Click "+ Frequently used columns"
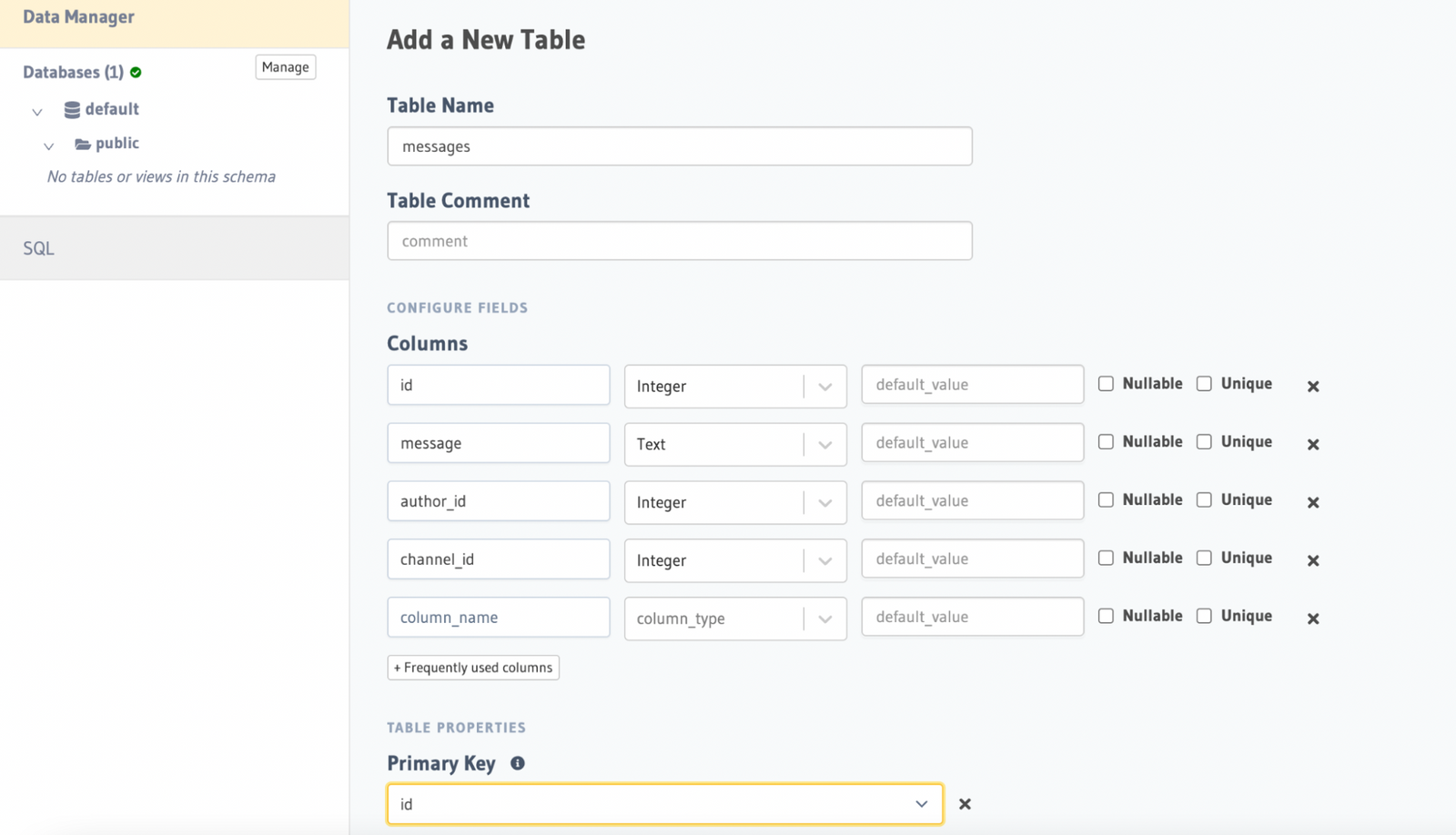 (x=473, y=667)
